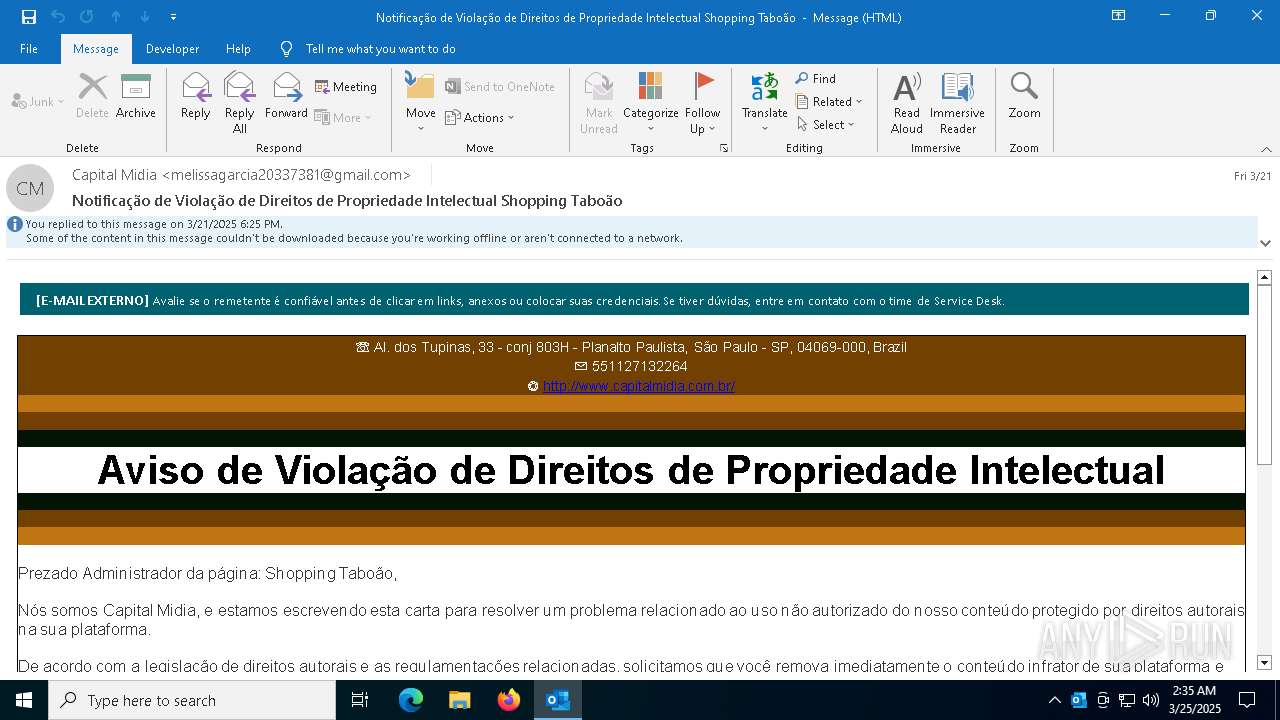
Task: Open the capitalmidia.com.br link
Action: pyautogui.click(x=639, y=386)
